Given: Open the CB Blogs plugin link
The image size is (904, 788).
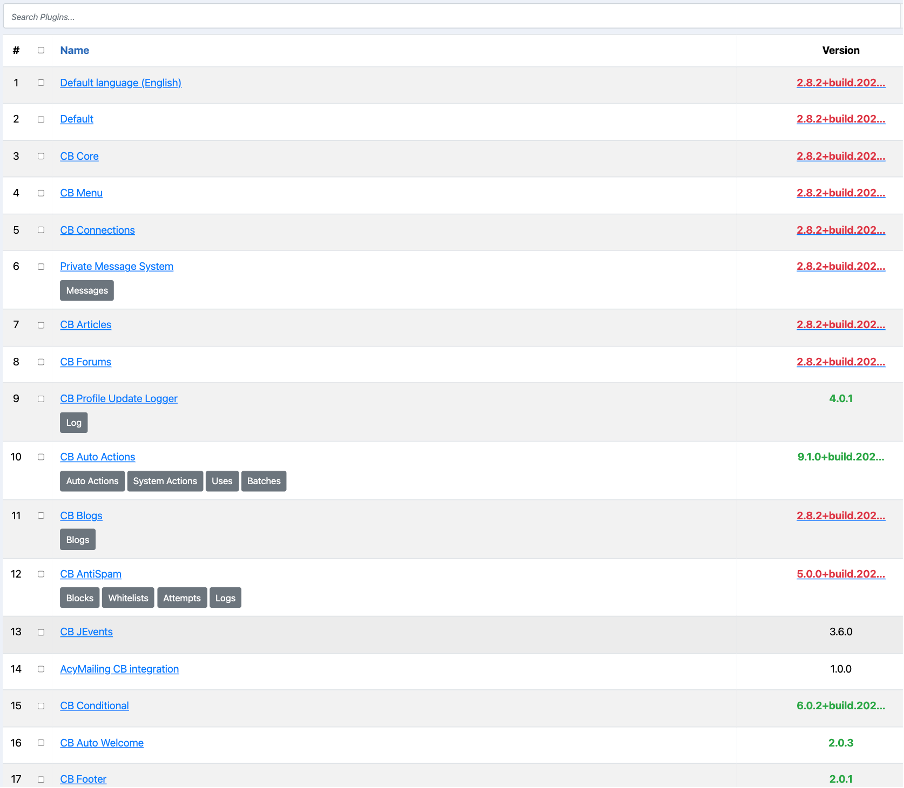Looking at the screenshot, I should (x=81, y=515).
